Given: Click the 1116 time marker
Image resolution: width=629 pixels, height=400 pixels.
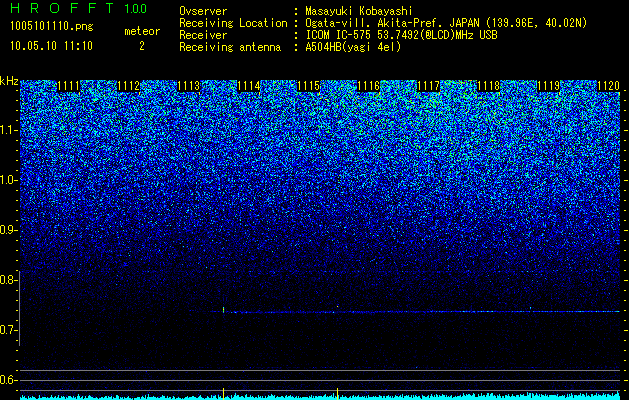Looking at the screenshot, I should [x=368, y=86].
